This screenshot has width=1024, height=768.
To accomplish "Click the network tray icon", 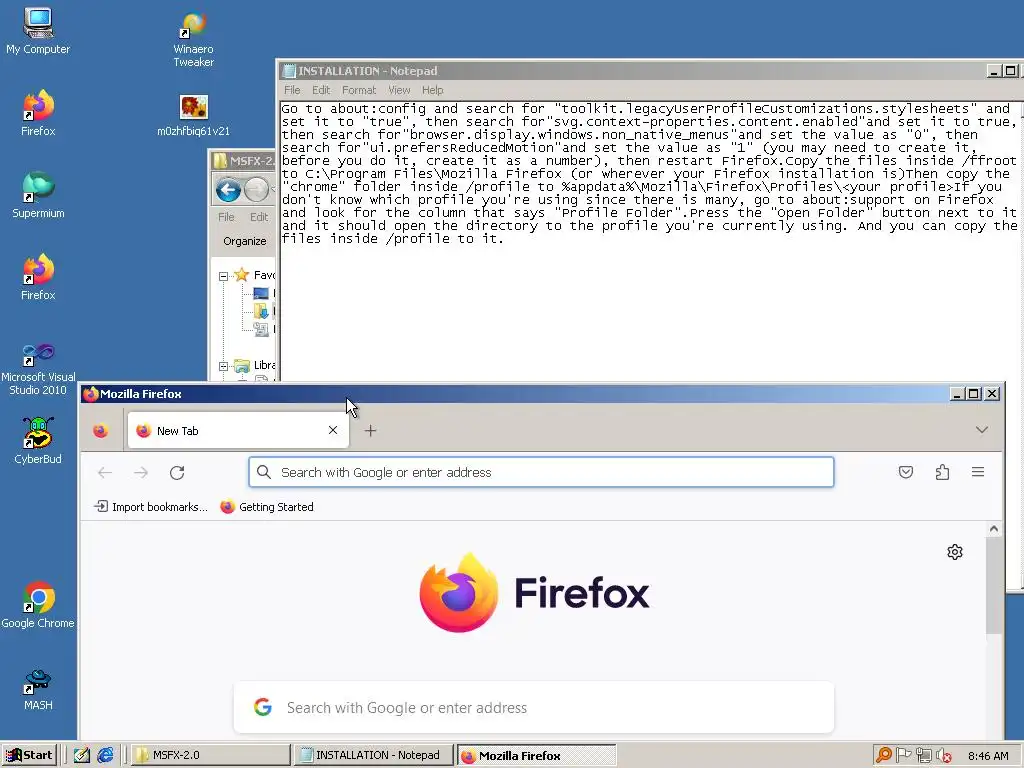I will pos(923,755).
